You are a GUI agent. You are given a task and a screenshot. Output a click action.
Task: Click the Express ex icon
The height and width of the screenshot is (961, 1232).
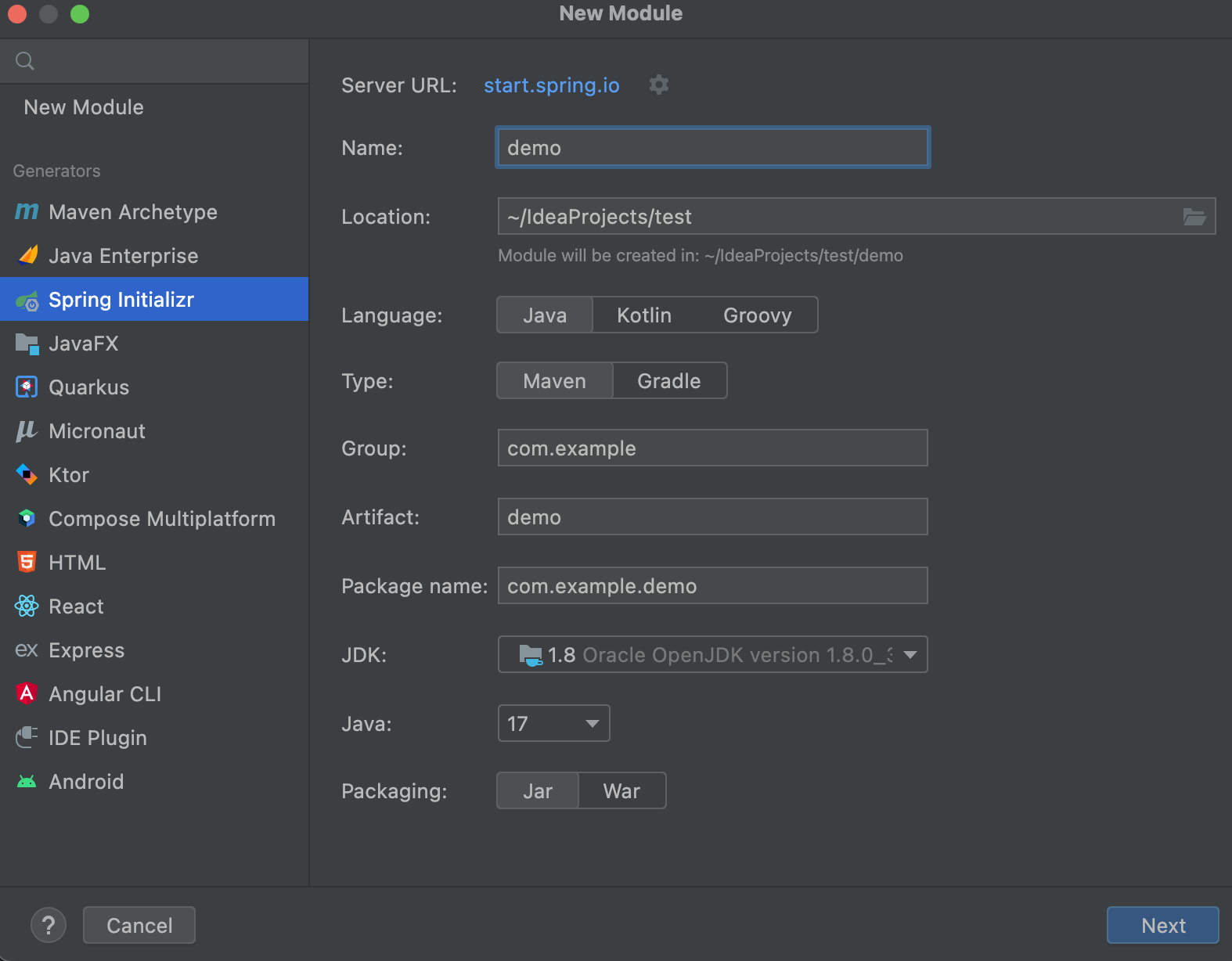(27, 650)
